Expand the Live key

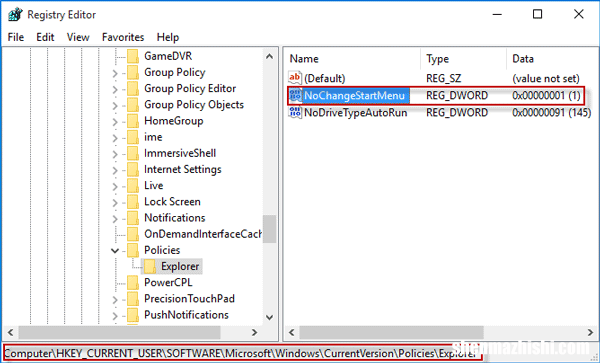(115, 186)
